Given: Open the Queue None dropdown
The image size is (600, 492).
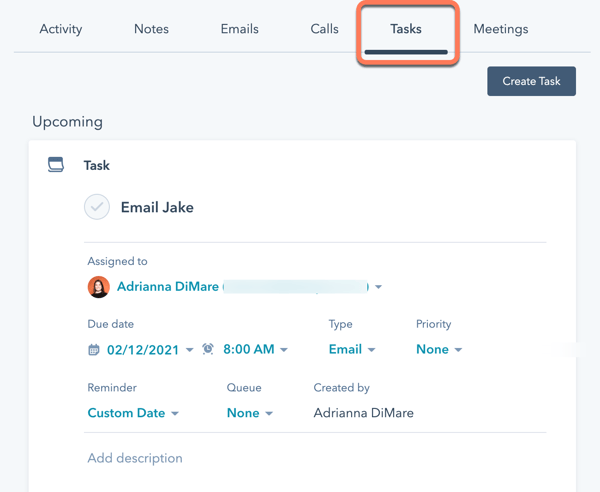Looking at the screenshot, I should click(x=250, y=413).
